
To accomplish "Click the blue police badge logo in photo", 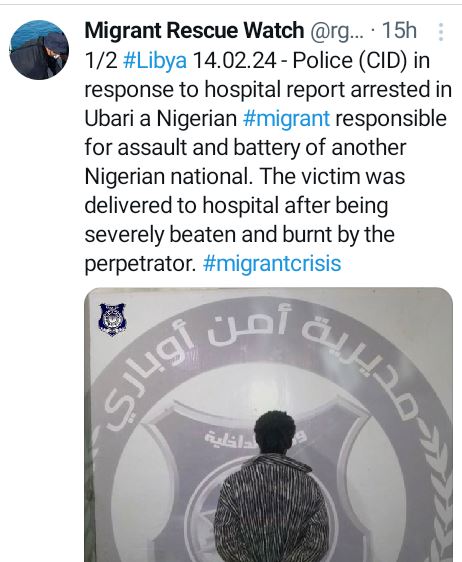I will pos(113,319).
